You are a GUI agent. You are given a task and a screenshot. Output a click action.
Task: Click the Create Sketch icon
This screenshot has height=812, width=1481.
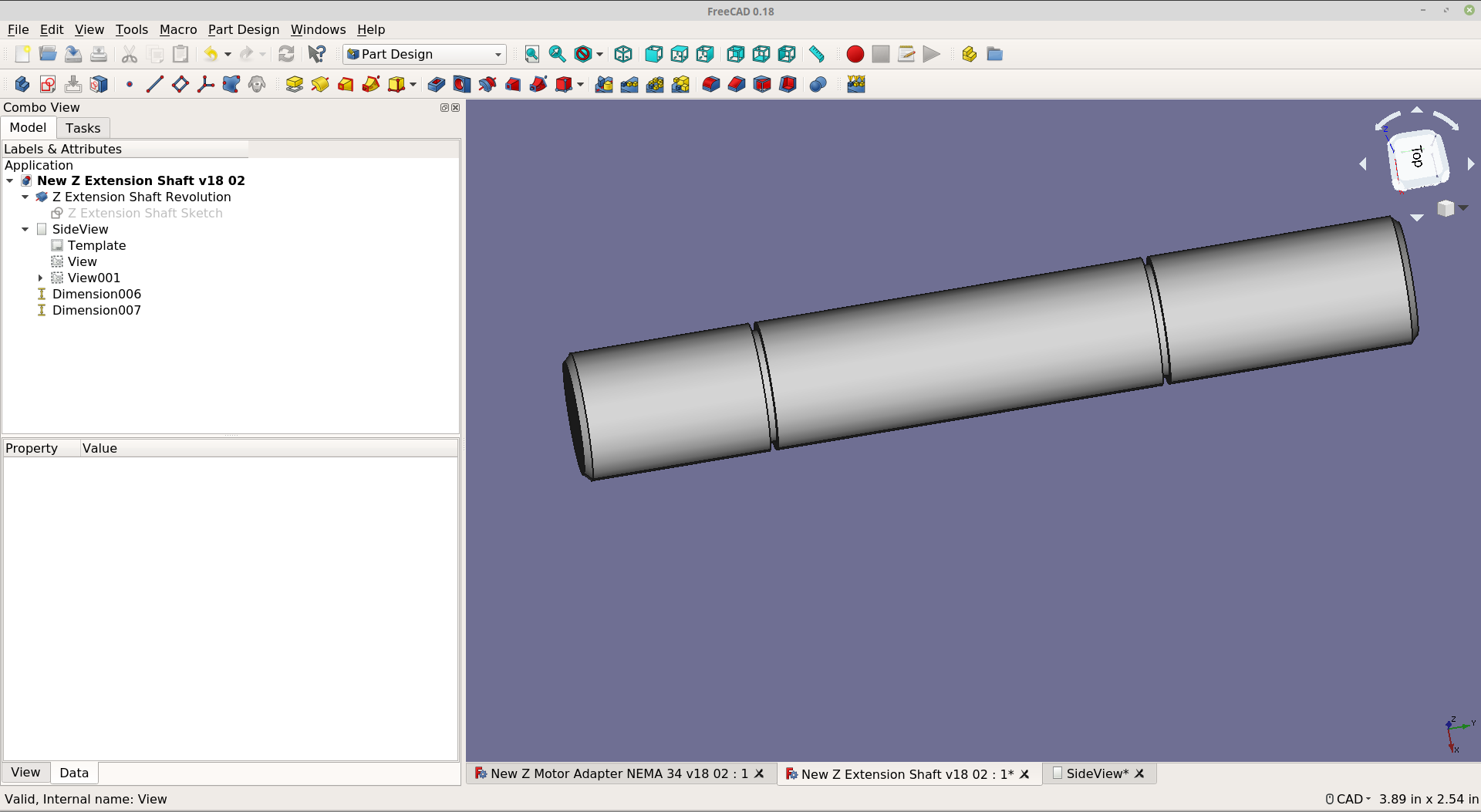pos(48,84)
